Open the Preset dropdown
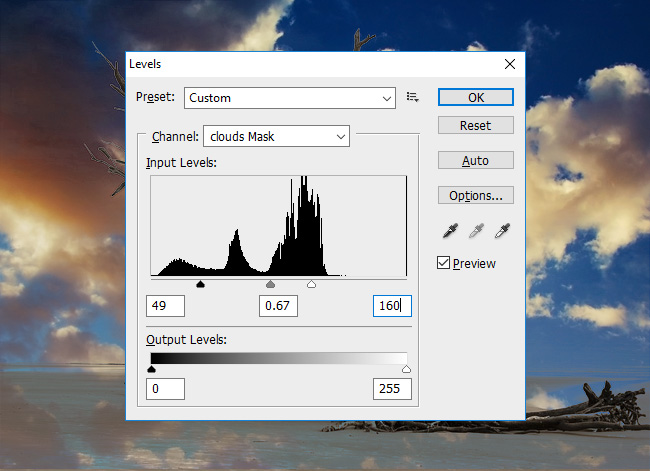Screen dimensions: 650x471 (290, 98)
